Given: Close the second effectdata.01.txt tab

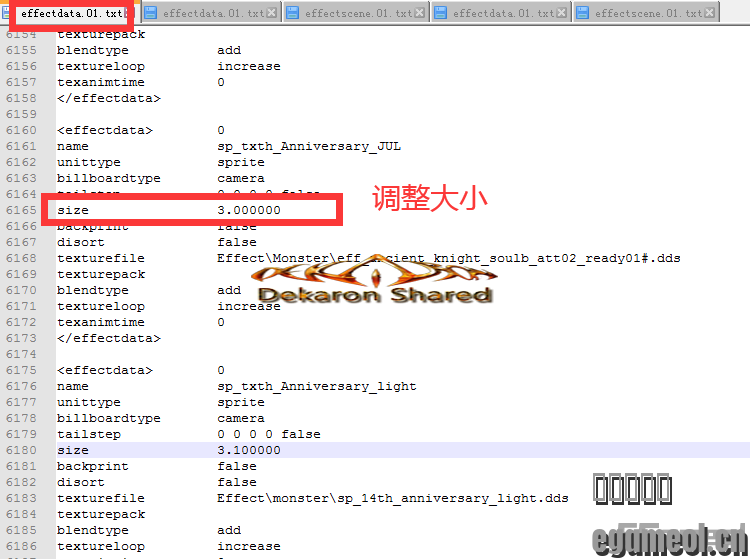Looking at the screenshot, I should [273, 14].
